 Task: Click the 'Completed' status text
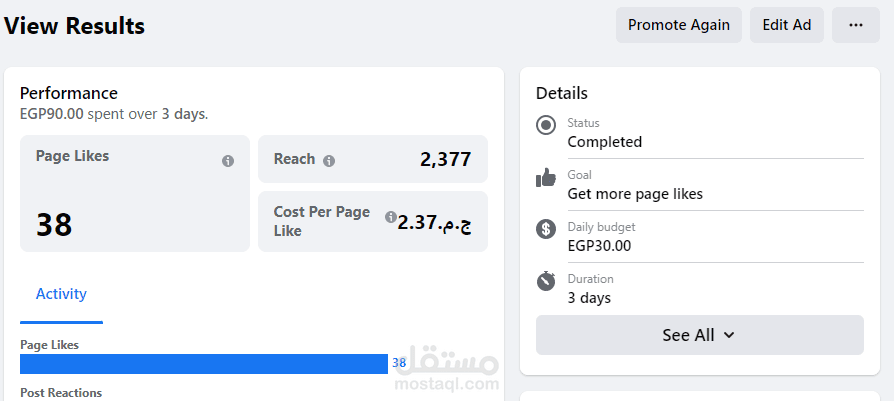[604, 142]
